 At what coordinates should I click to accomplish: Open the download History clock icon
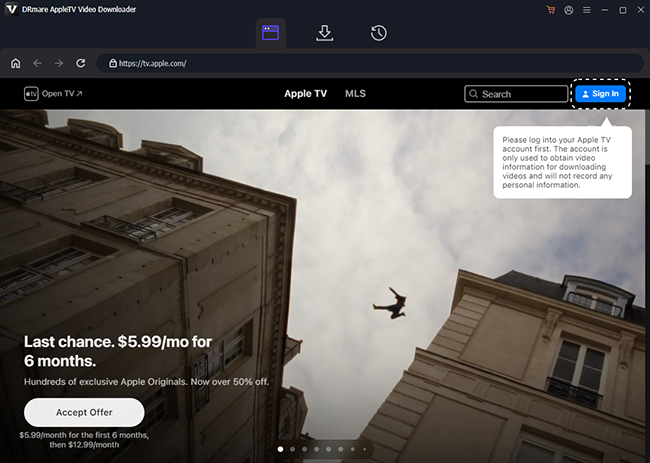378,33
